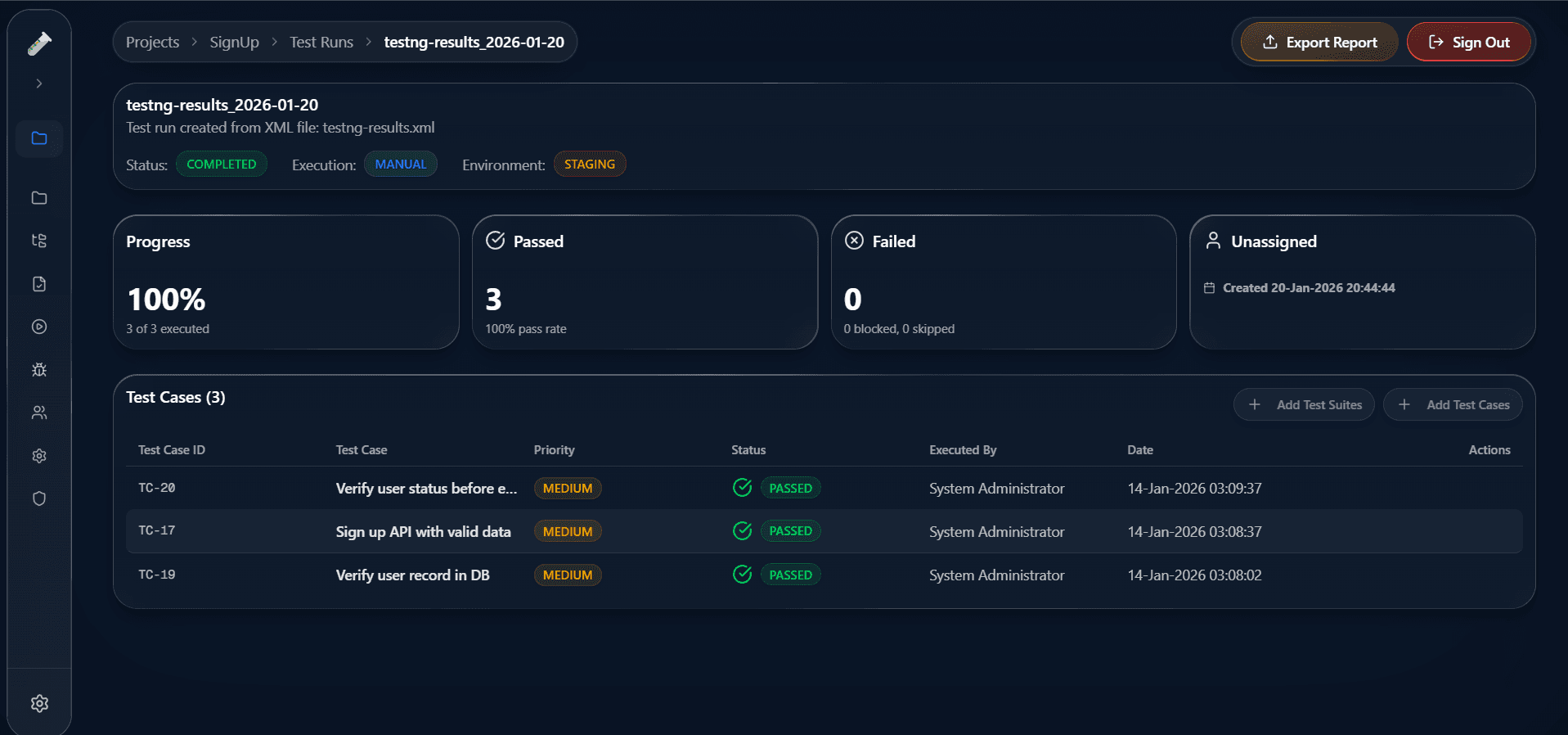Go to Projects breadcrumb
1568x735 pixels.
(152, 42)
